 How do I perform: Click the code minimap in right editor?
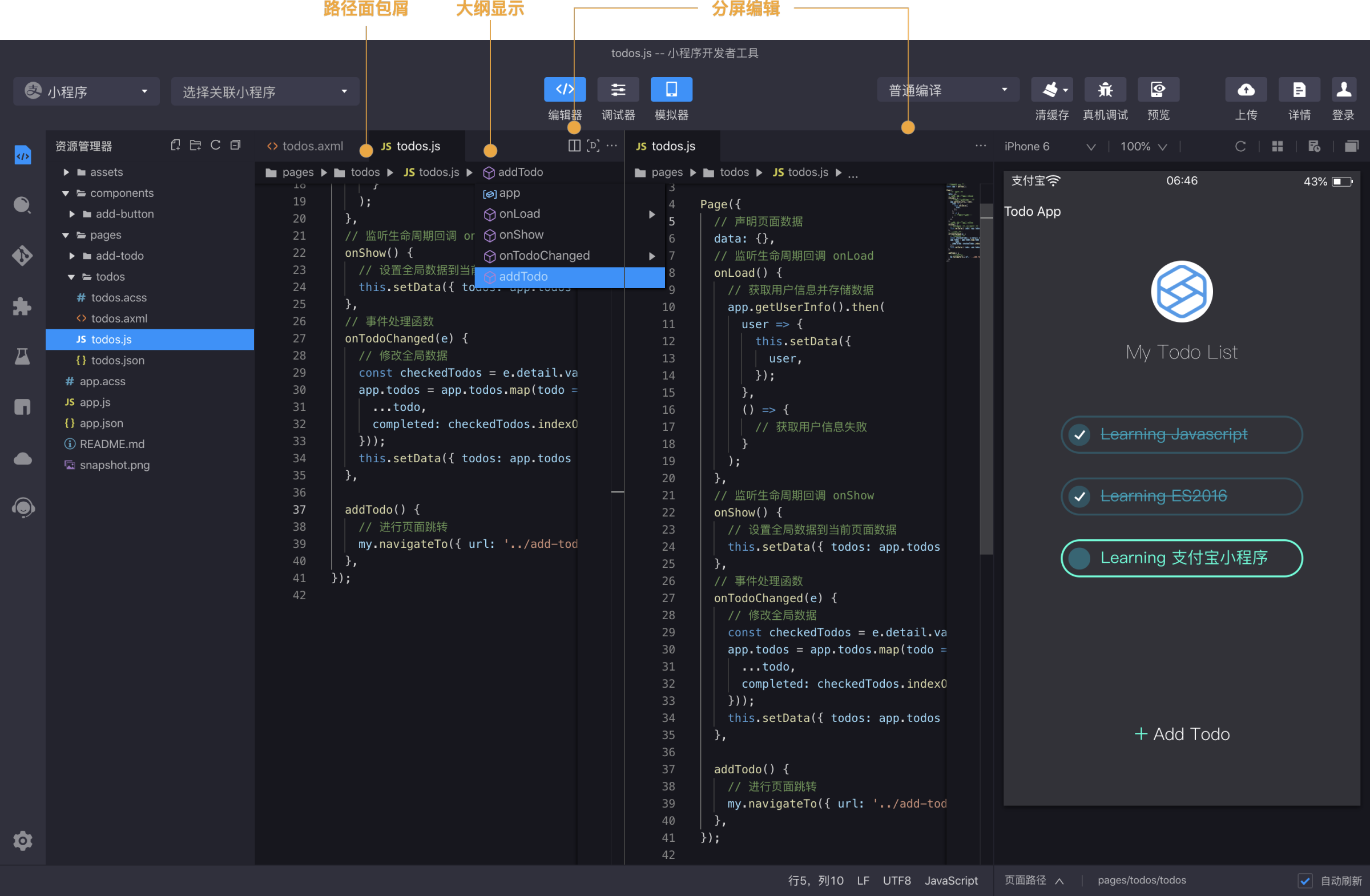click(x=962, y=221)
